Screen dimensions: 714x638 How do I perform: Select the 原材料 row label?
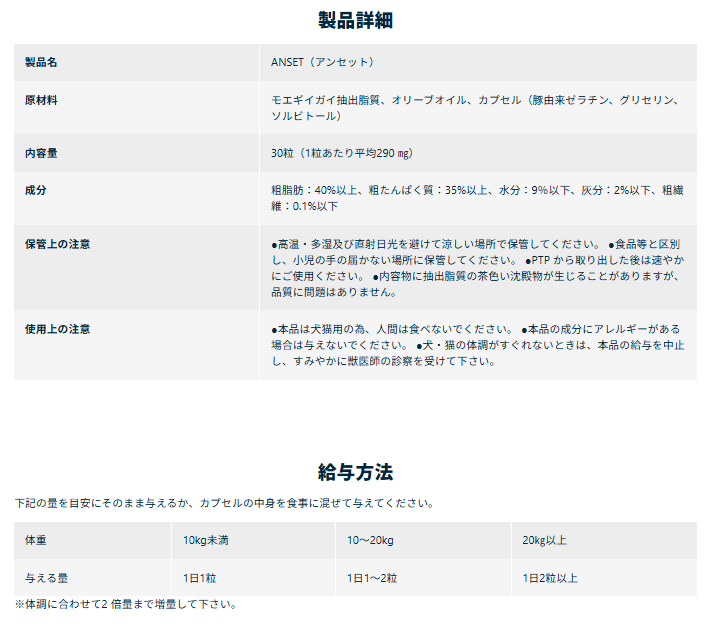coord(41,101)
